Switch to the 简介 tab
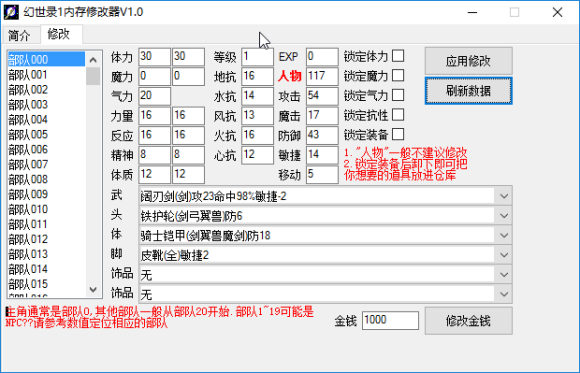The image size is (580, 373). (20, 35)
